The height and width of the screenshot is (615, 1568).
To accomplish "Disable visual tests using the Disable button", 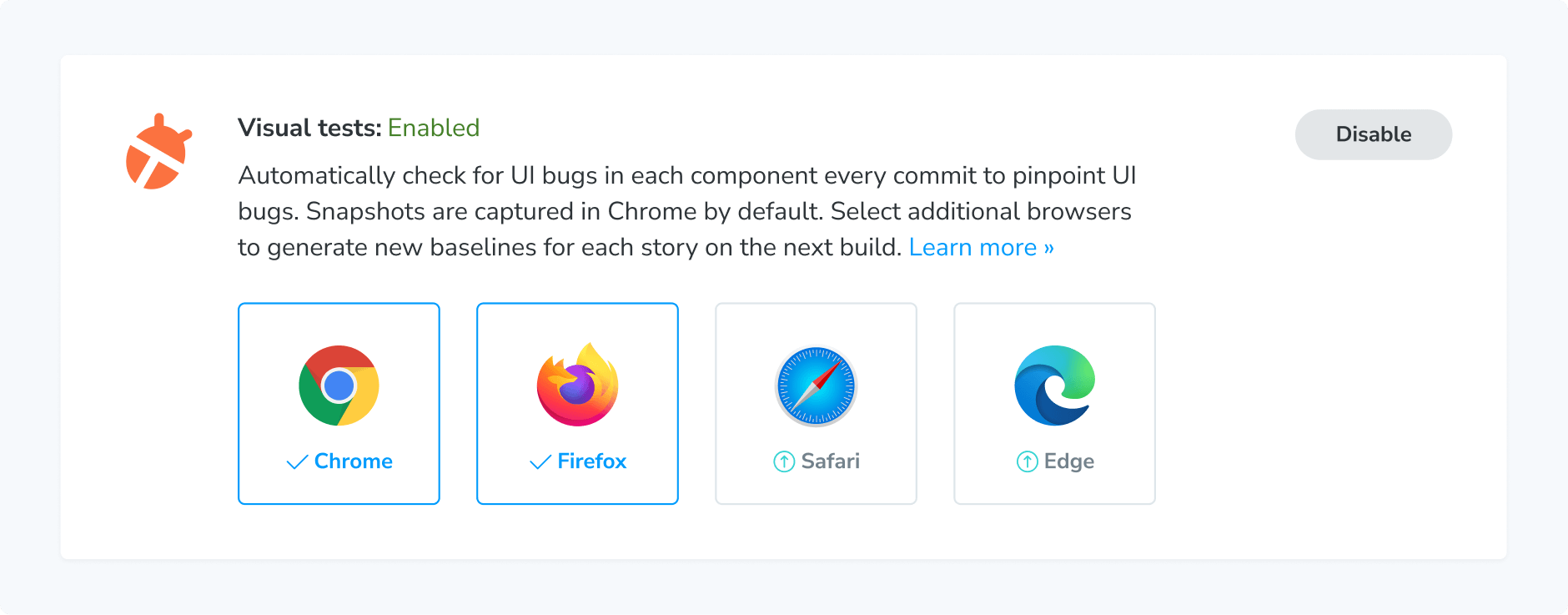I will (1373, 134).
